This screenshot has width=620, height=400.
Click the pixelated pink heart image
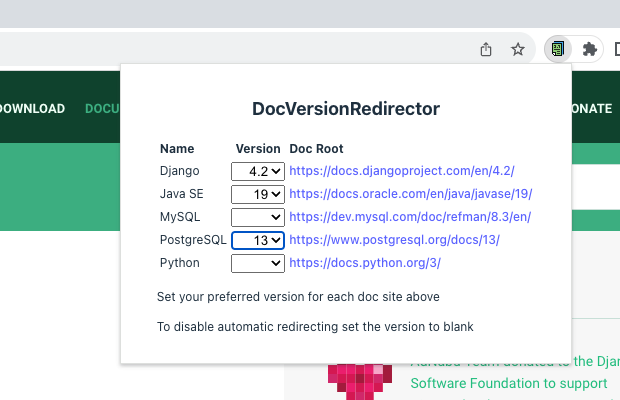pyautogui.click(x=360, y=382)
